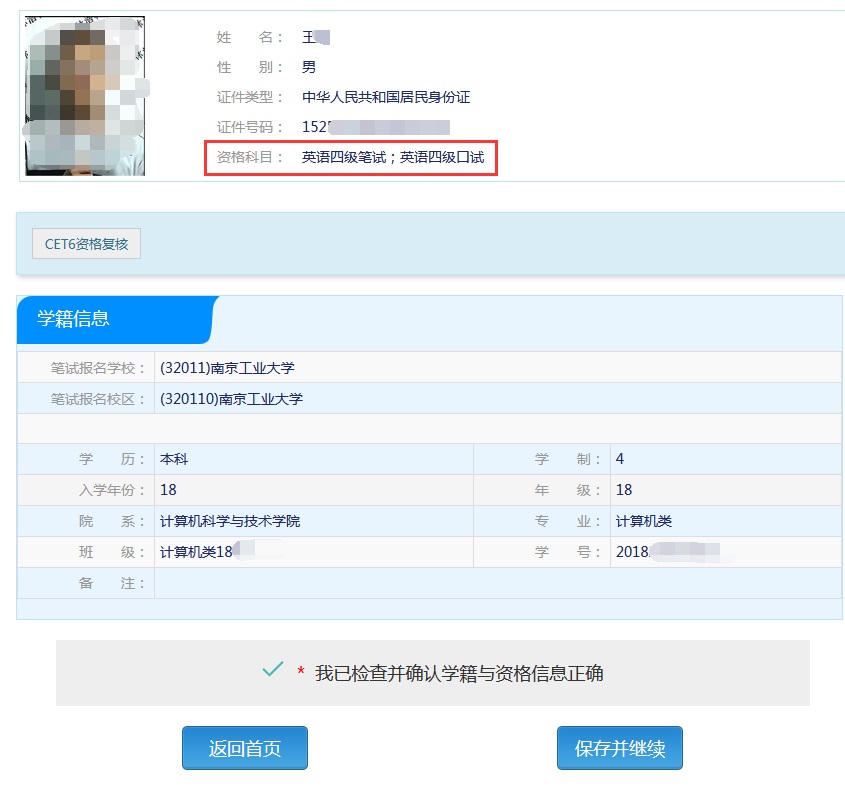Click the red asterisk beside the confirmation text
Screen dimensions: 845x787
301,673
